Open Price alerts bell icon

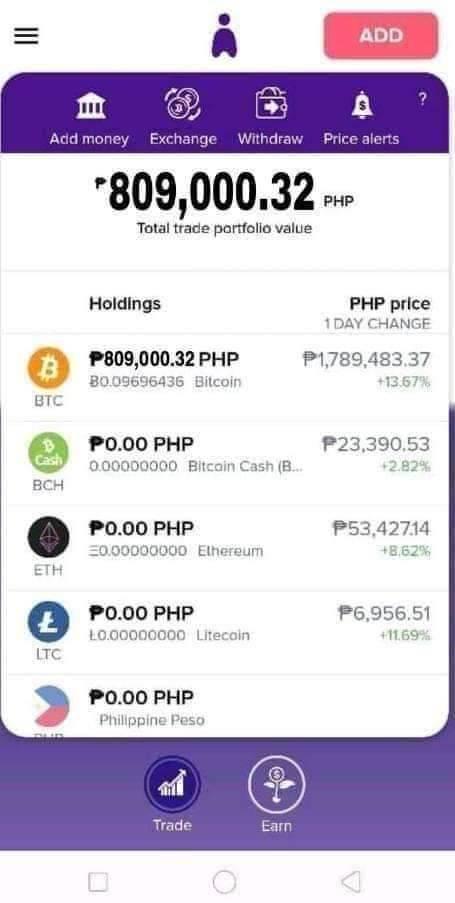tap(362, 105)
